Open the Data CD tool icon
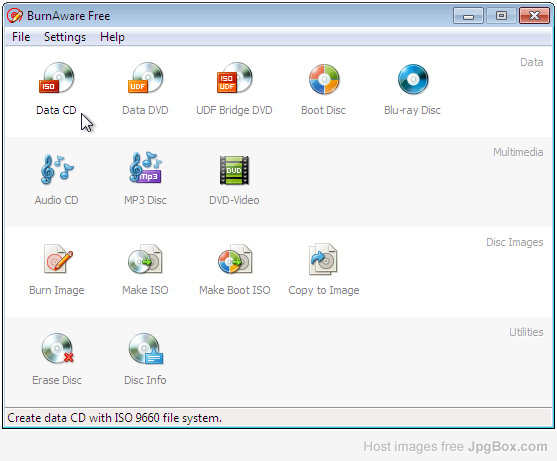557x461 pixels. coord(57,78)
